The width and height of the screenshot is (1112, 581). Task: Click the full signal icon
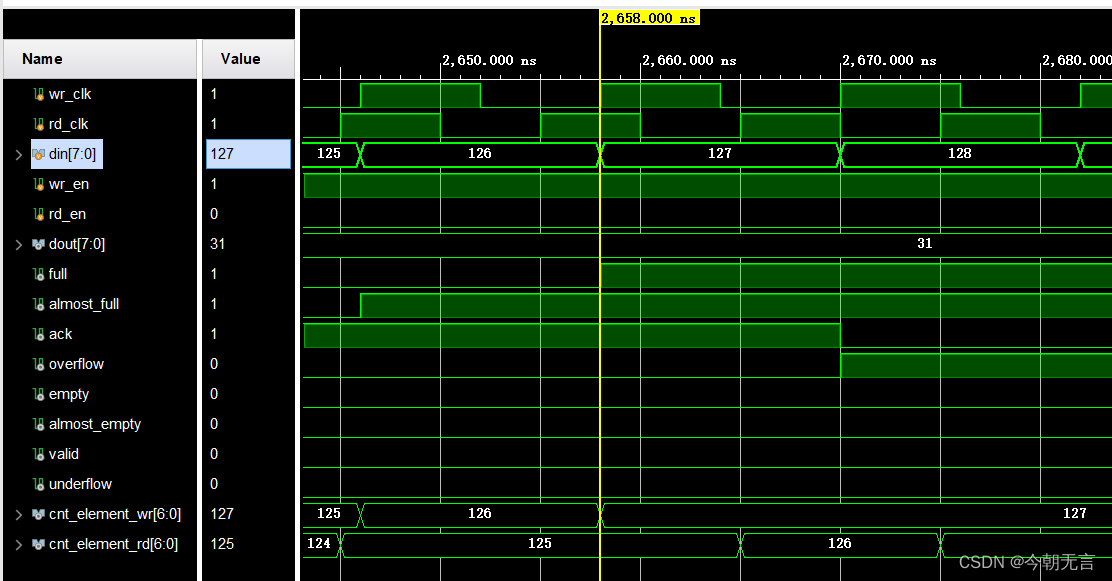(39, 274)
